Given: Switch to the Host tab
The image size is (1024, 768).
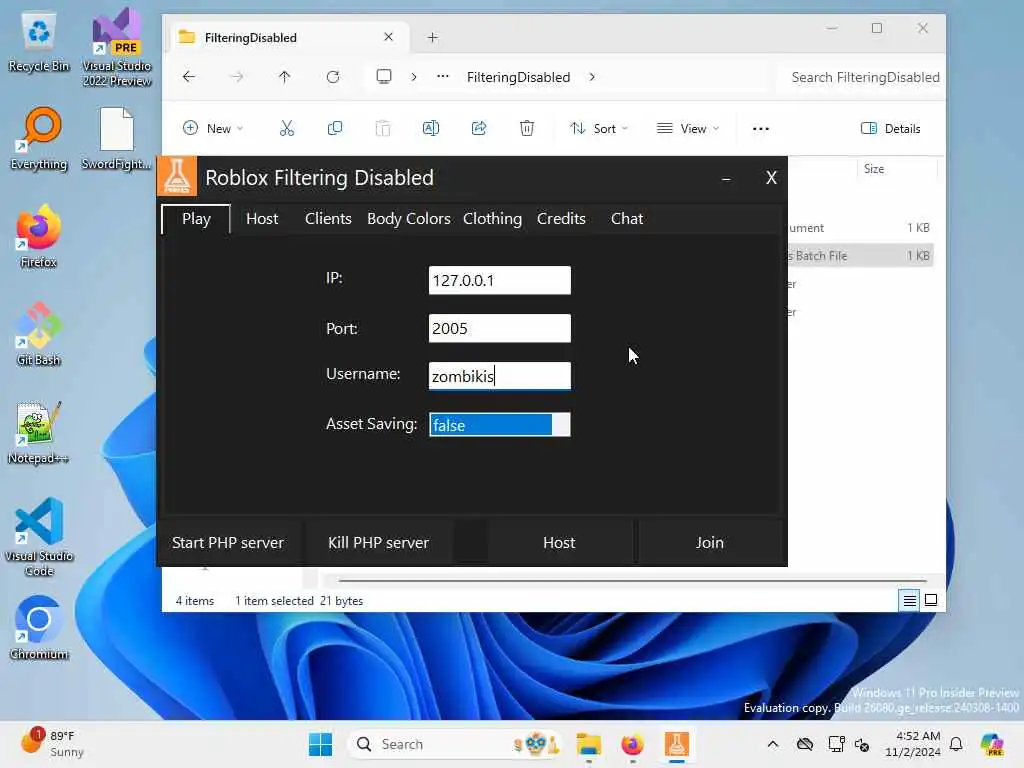Looking at the screenshot, I should (x=262, y=219).
